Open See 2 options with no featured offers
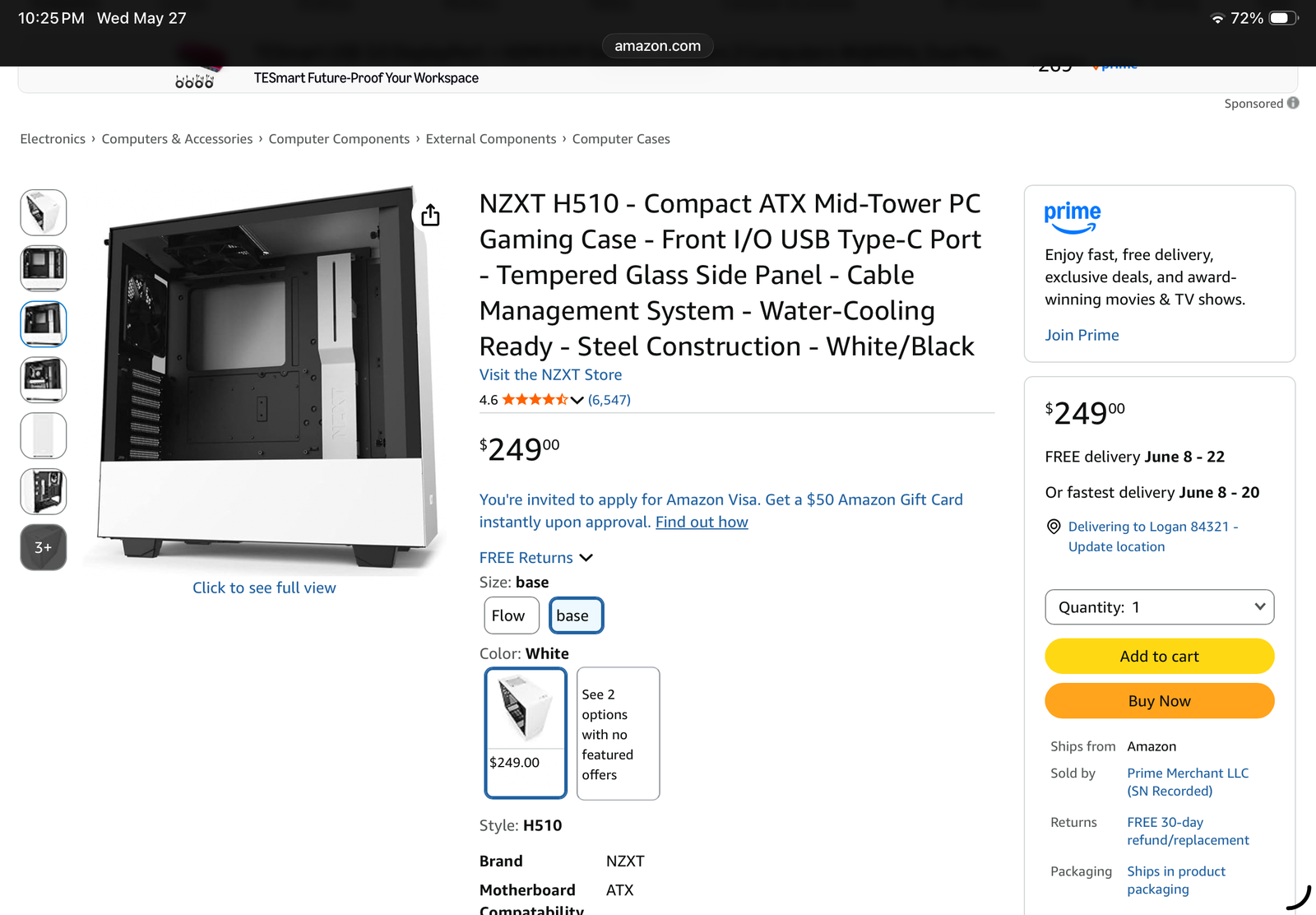Viewport: 1316px width, 915px height. [x=619, y=734]
